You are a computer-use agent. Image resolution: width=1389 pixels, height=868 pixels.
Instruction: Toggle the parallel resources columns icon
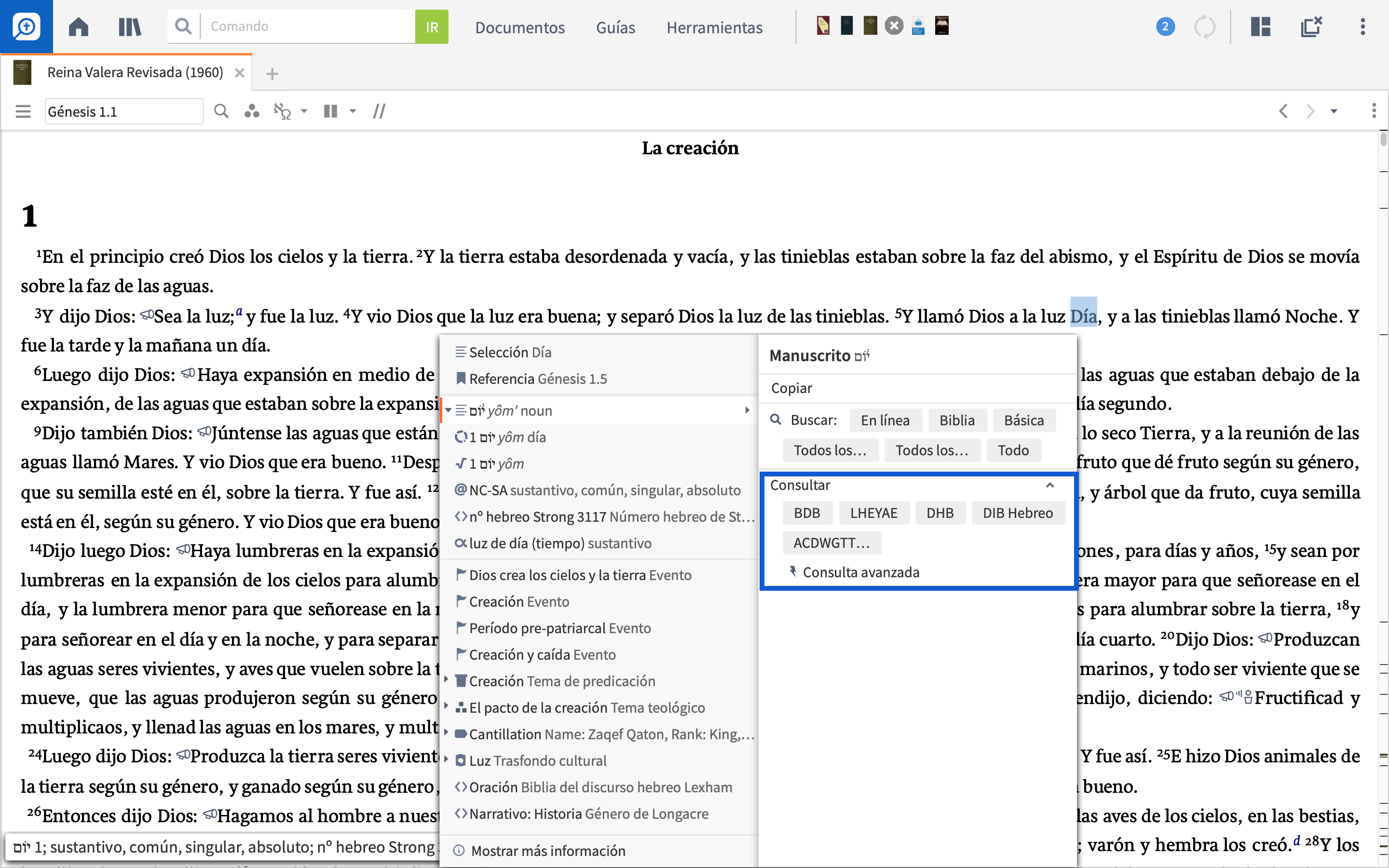coord(330,111)
